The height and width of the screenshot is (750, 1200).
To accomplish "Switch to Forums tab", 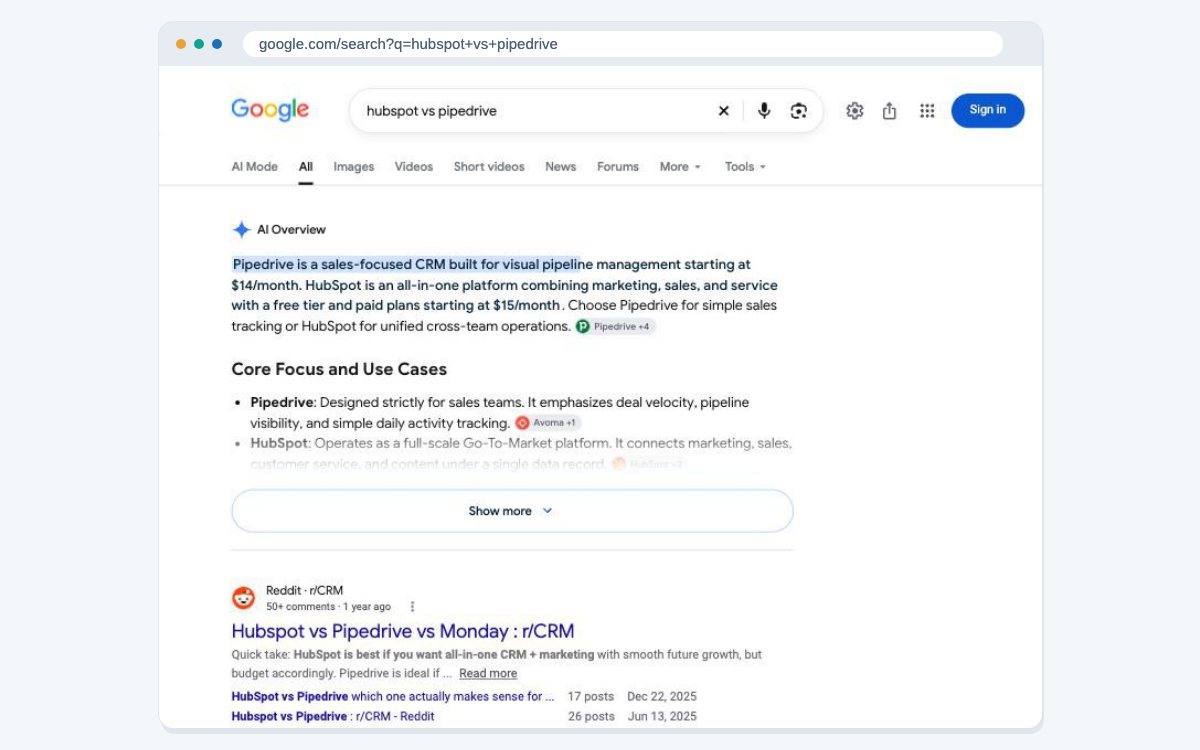I will click(618, 167).
